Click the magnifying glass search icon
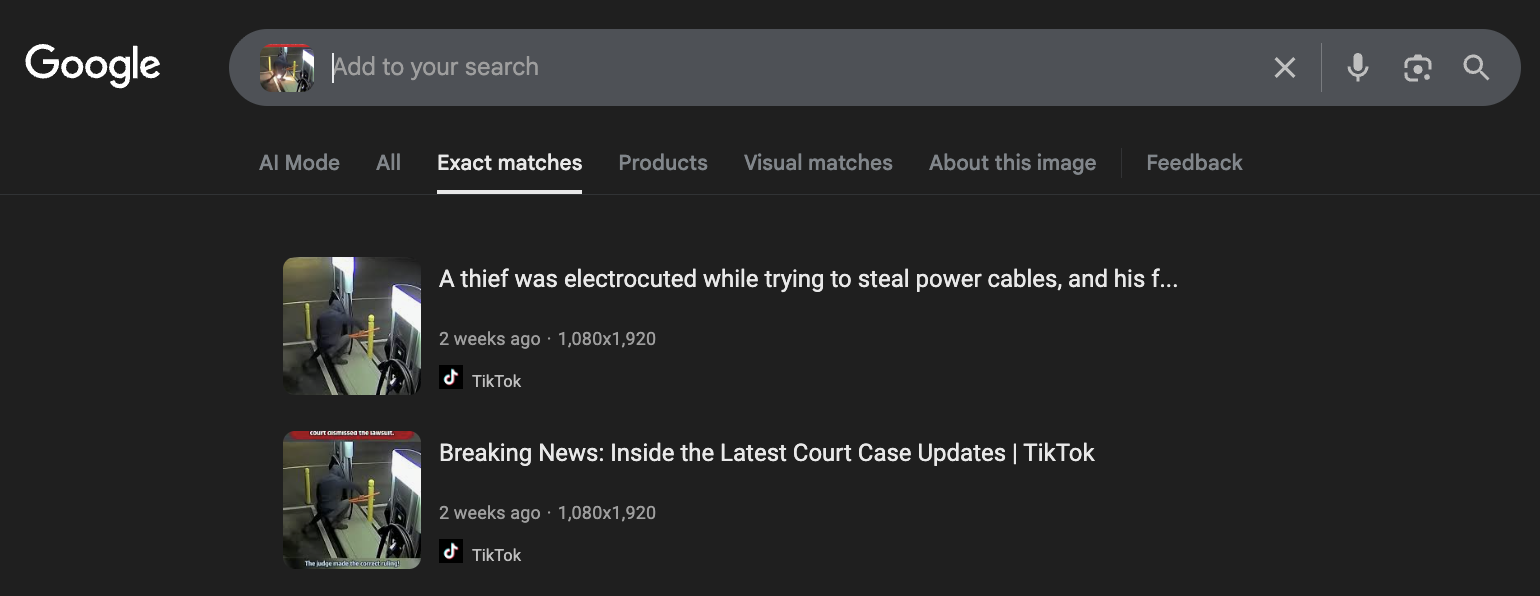Screen dimensions: 1540x596 1476,68
